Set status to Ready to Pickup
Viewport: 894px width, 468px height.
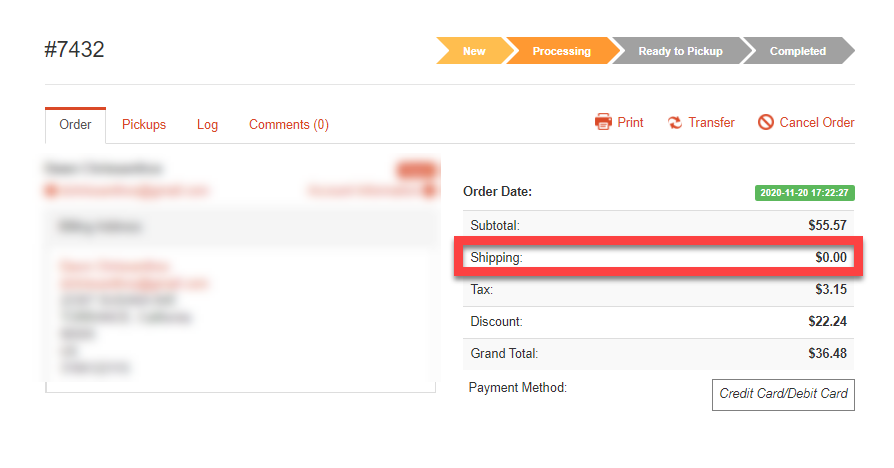pyautogui.click(x=680, y=51)
